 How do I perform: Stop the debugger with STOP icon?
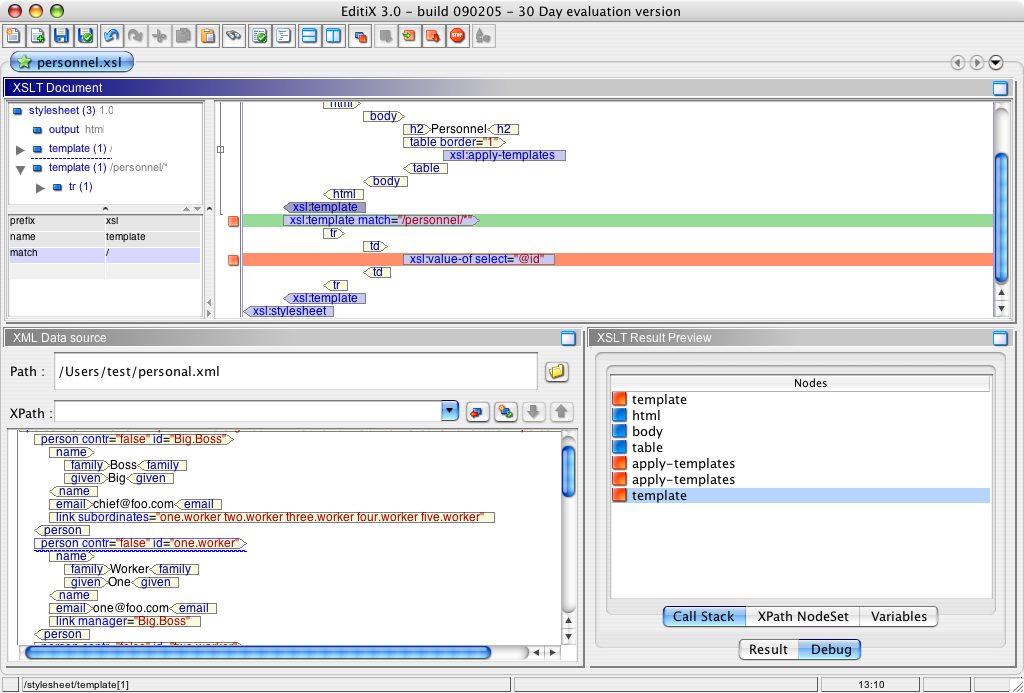tap(457, 35)
